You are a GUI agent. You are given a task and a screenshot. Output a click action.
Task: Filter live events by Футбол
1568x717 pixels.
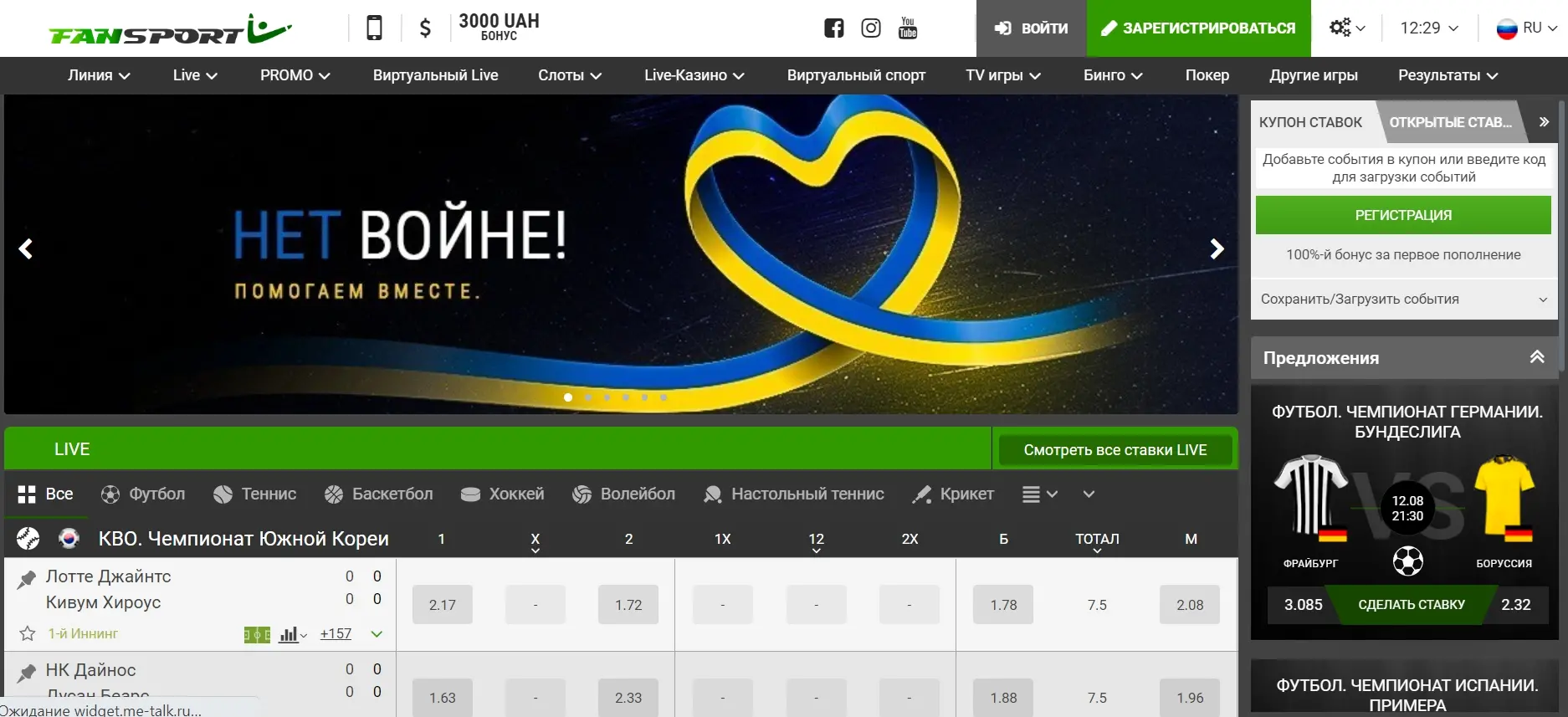click(143, 494)
